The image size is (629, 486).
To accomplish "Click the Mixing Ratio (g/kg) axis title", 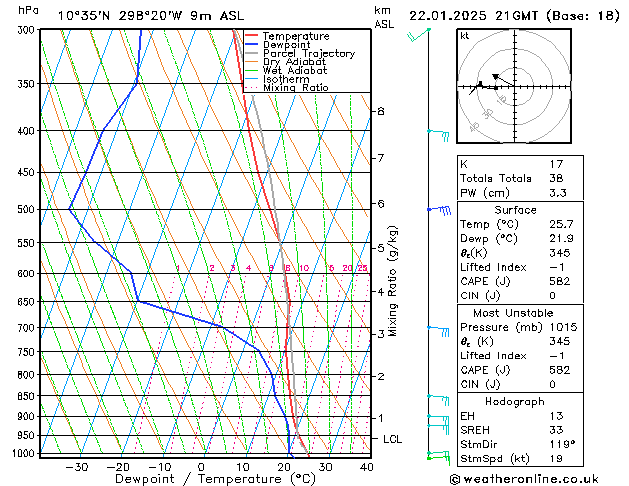I will (x=392, y=281).
